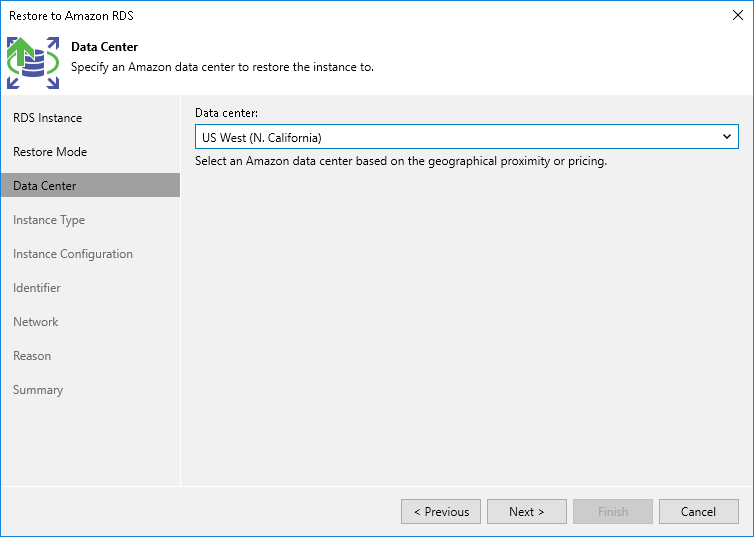The image size is (754, 537).
Task: Click the Finish button
Action: 613,512
